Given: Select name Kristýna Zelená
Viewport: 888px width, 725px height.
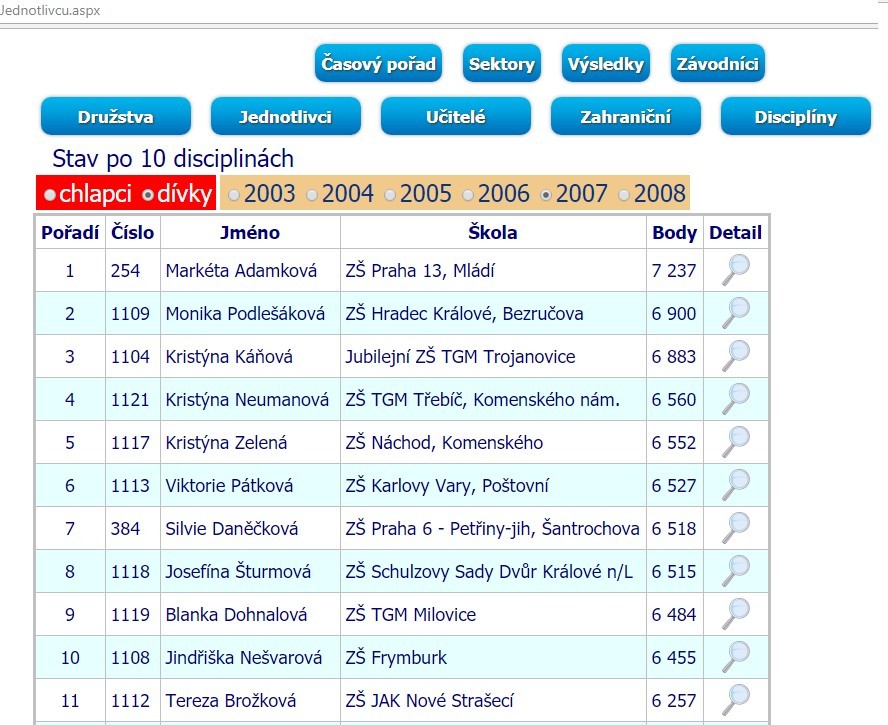Looking at the screenshot, I should point(226,443).
